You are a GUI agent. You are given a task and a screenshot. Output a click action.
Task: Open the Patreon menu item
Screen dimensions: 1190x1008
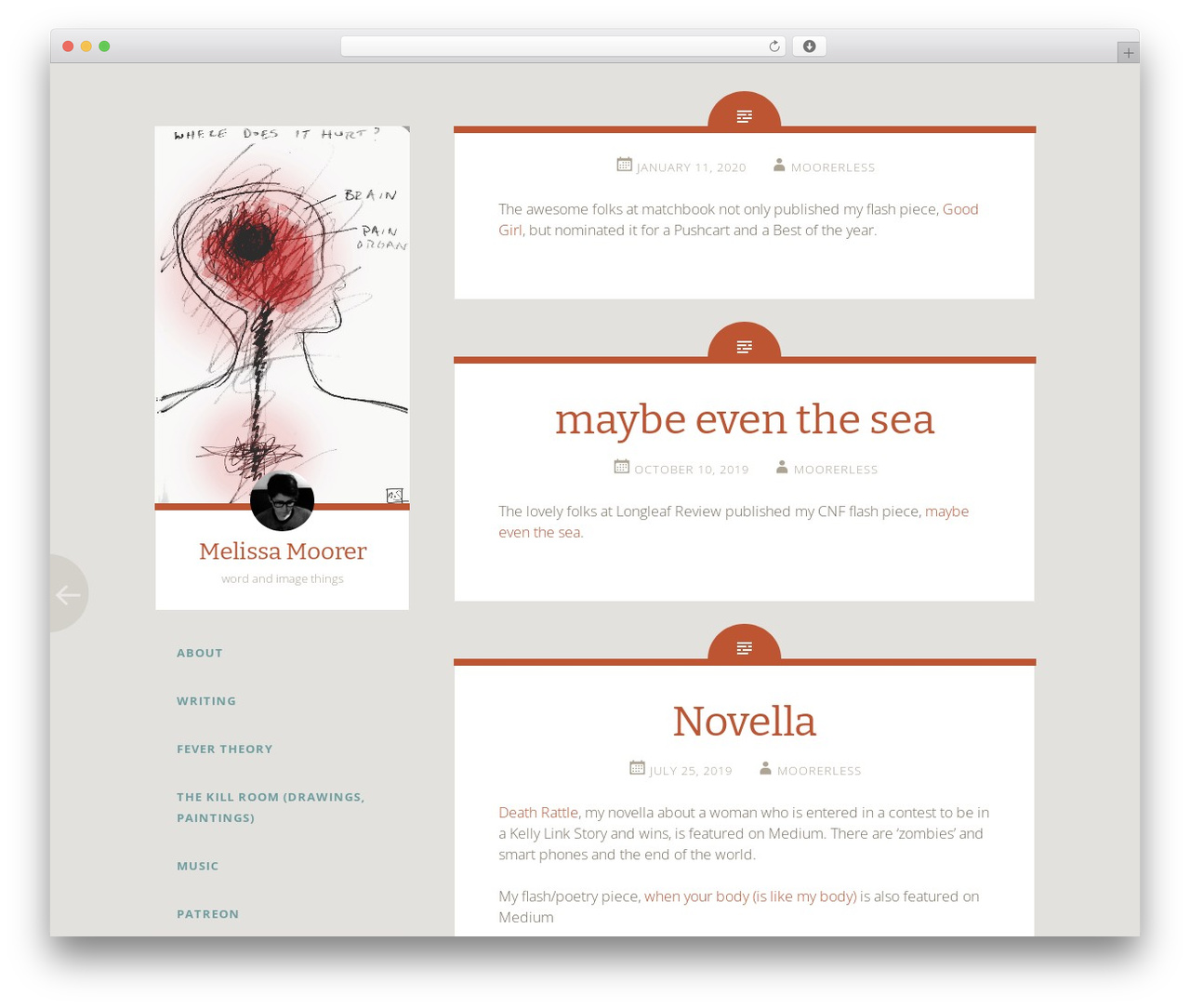coord(208,915)
